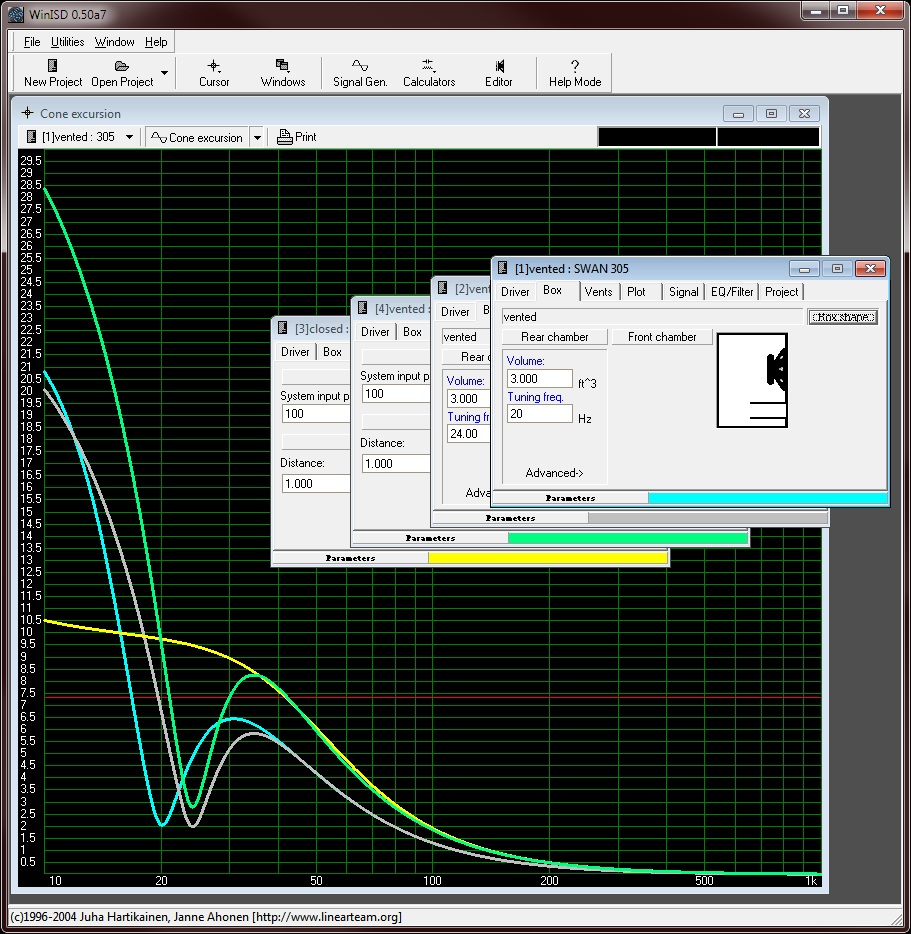The image size is (911, 934).
Task: Click the Open Project folder icon
Action: click(x=122, y=66)
